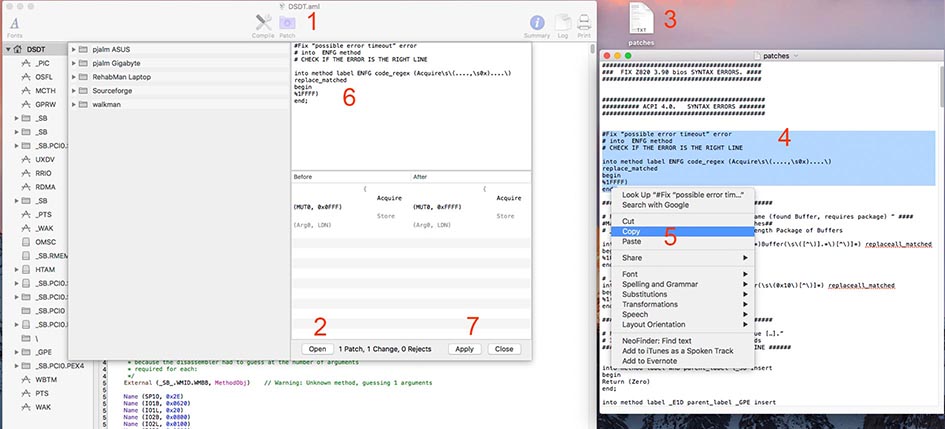Image resolution: width=945 pixels, height=429 pixels.
Task: Open the Log toolbar icon
Action: click(563, 26)
